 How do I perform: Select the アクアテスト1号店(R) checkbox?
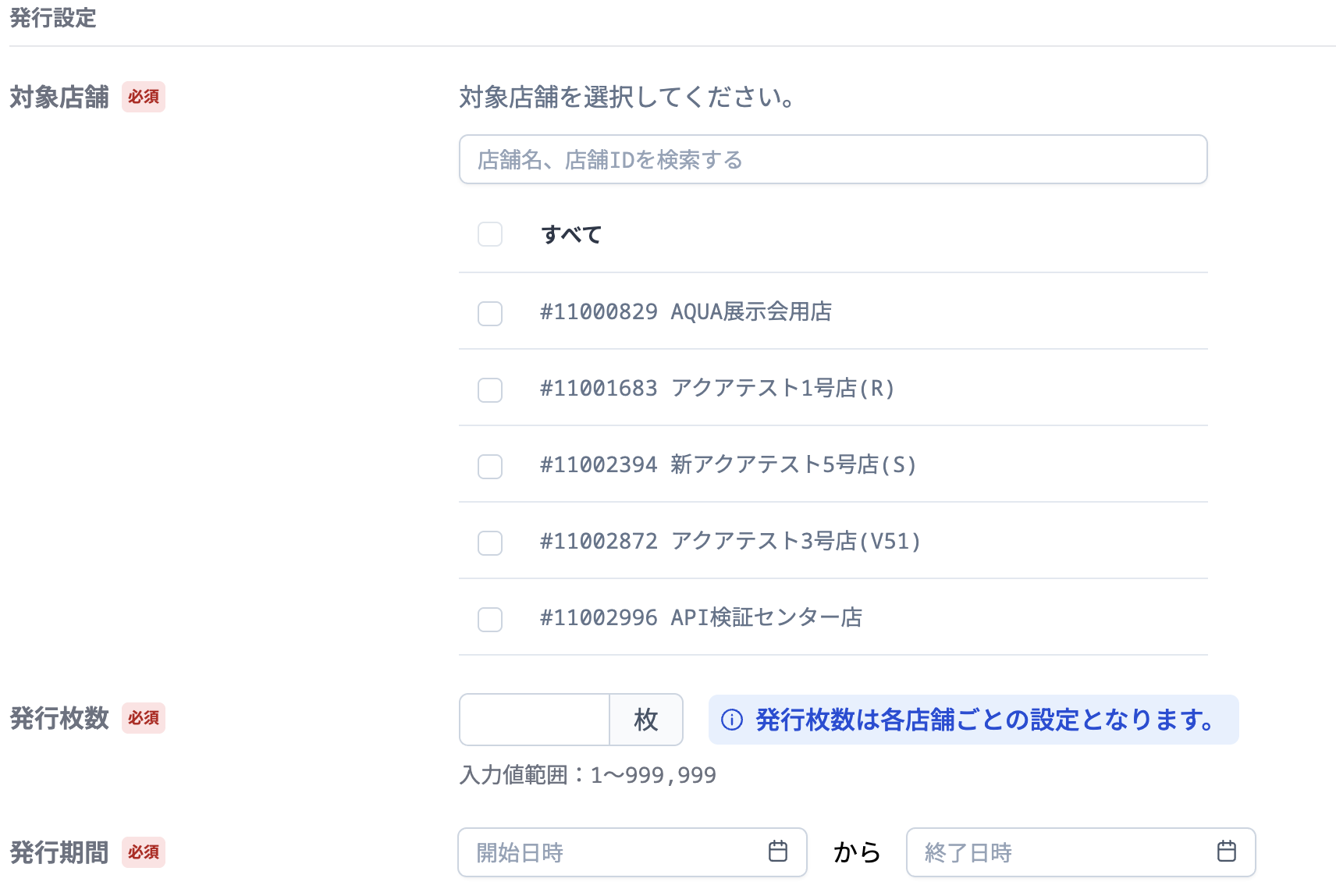[x=490, y=389]
